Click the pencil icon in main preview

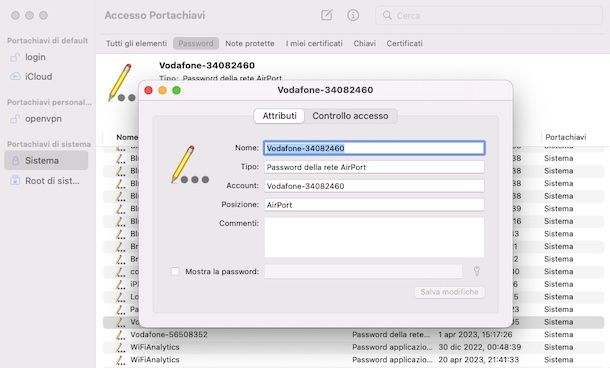(x=122, y=82)
